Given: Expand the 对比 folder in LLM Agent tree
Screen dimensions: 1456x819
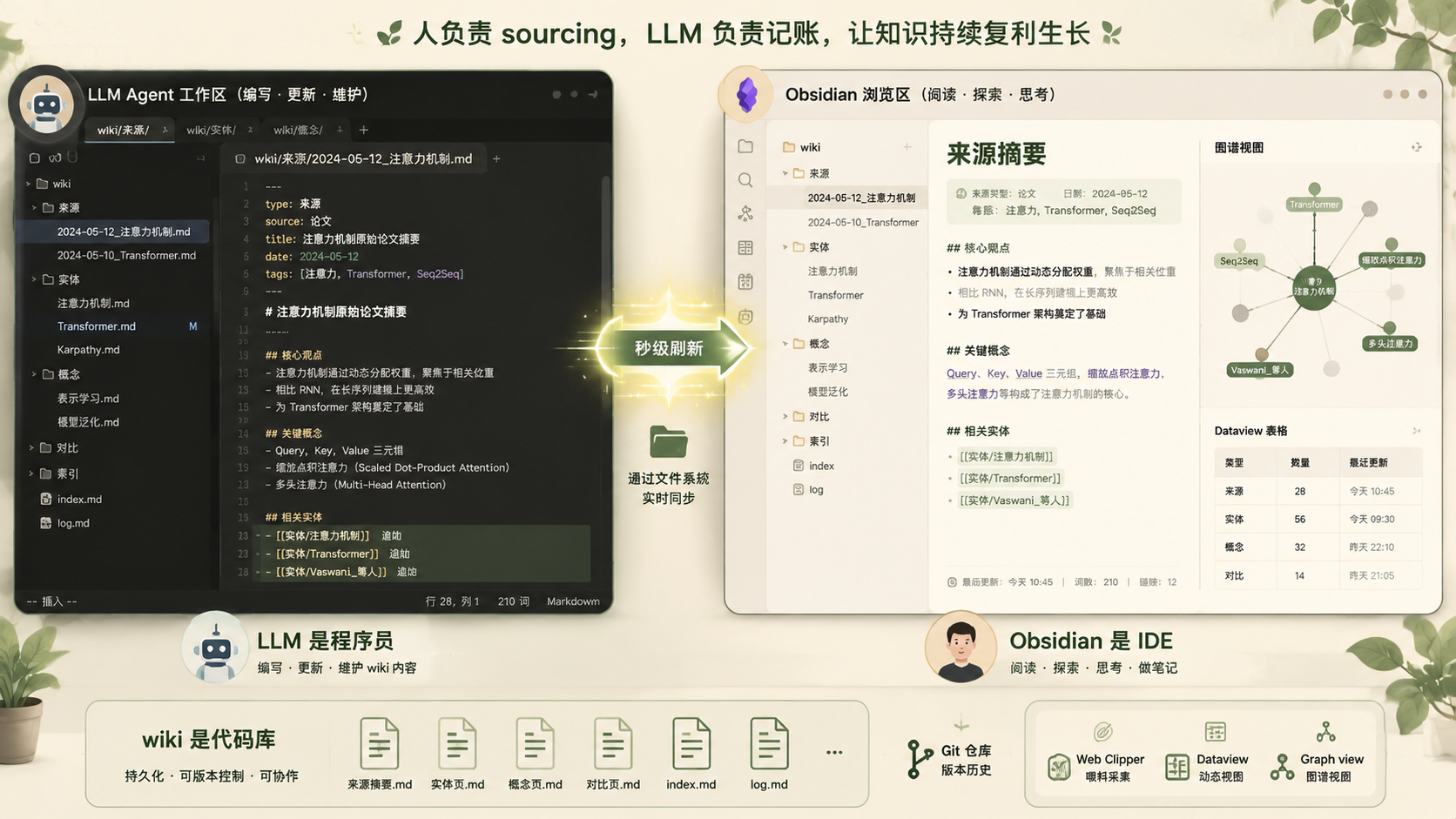Looking at the screenshot, I should coord(31,448).
